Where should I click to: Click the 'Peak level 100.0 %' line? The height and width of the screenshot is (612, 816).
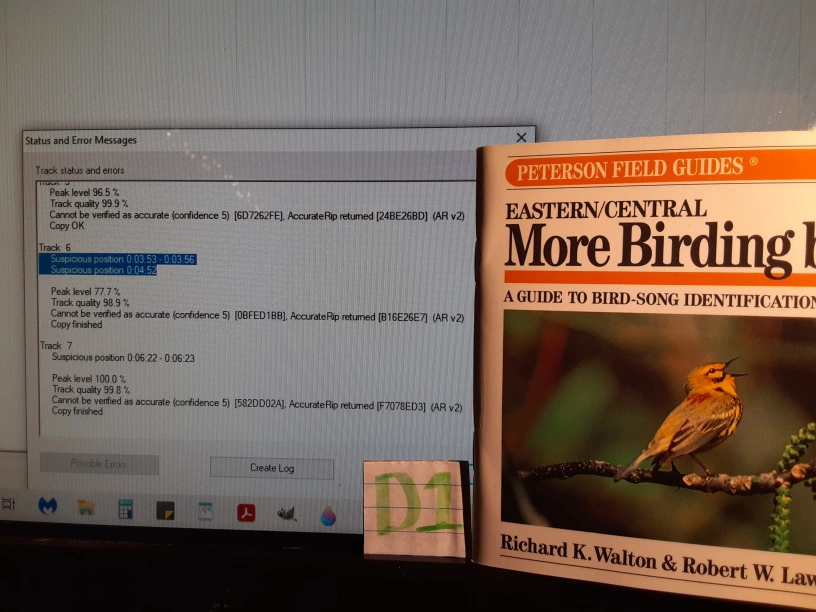tap(89, 379)
